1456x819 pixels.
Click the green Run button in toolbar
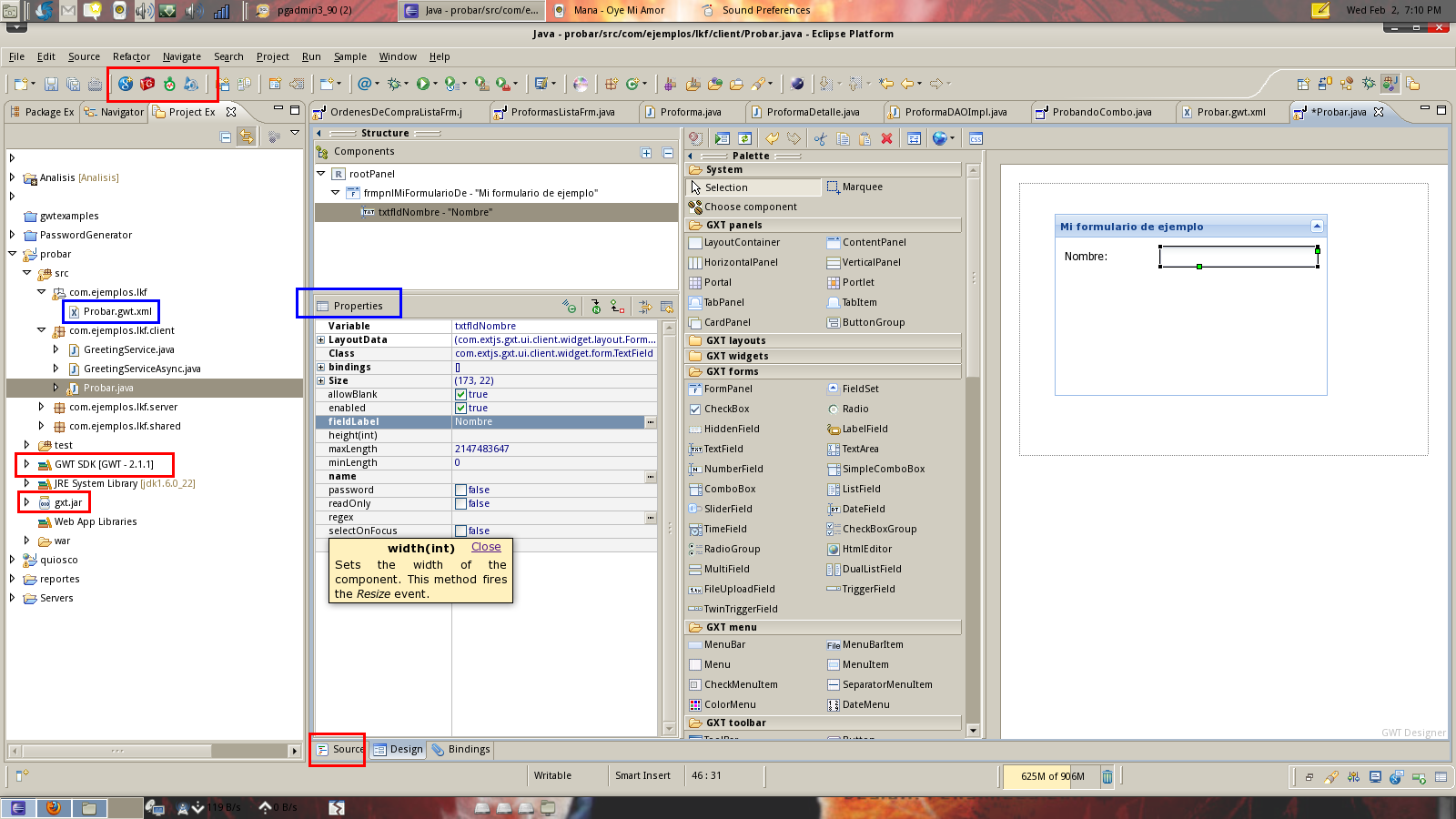[x=422, y=84]
